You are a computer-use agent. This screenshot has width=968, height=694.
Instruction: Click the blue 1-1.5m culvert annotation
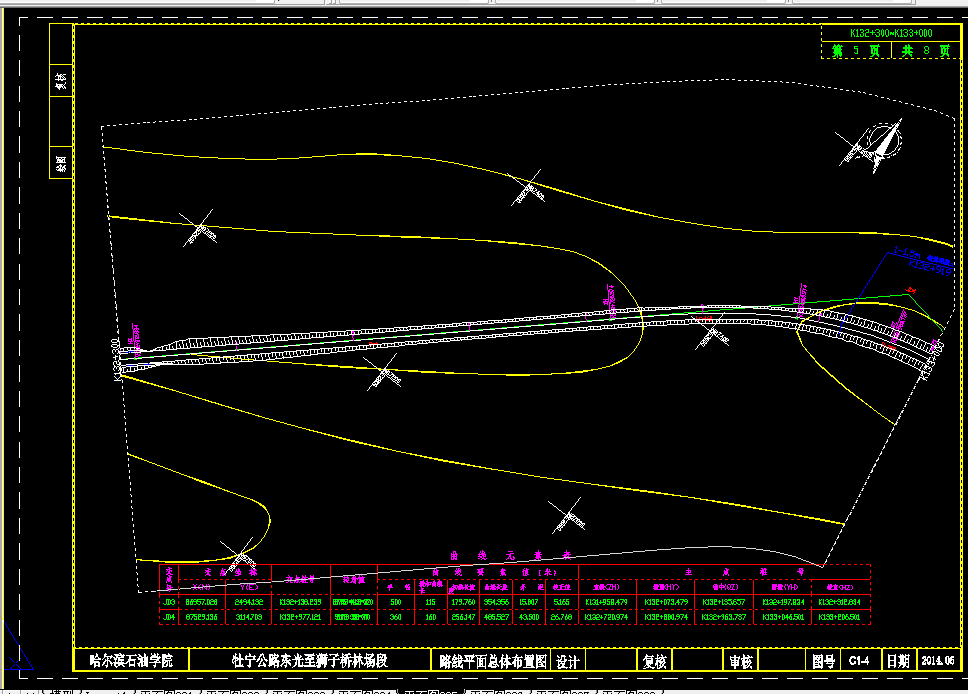coord(921,261)
